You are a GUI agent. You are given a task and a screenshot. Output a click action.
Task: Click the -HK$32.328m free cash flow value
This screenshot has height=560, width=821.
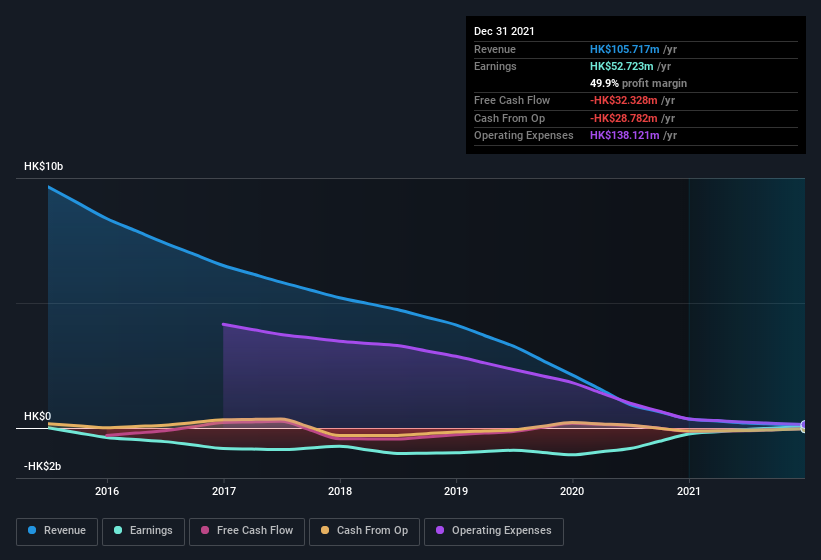pyautogui.click(x=623, y=100)
